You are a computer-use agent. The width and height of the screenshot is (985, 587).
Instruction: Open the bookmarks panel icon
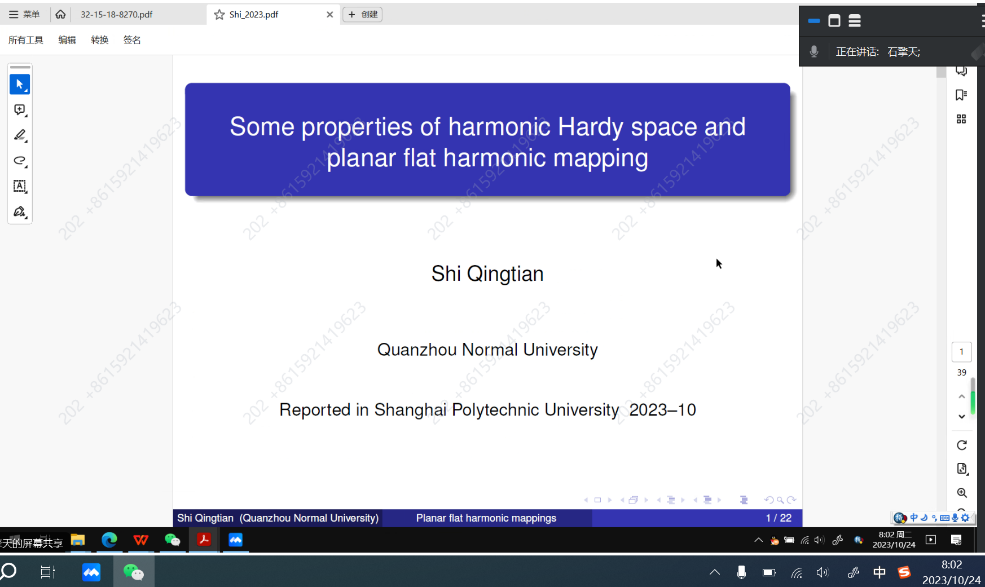coord(961,95)
